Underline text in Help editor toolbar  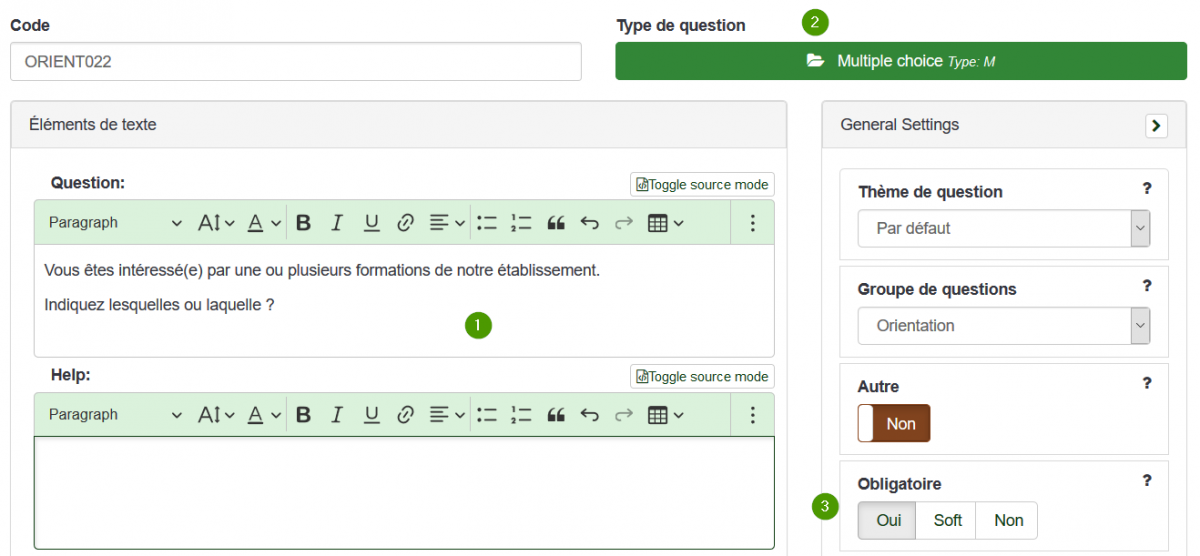[x=371, y=415]
